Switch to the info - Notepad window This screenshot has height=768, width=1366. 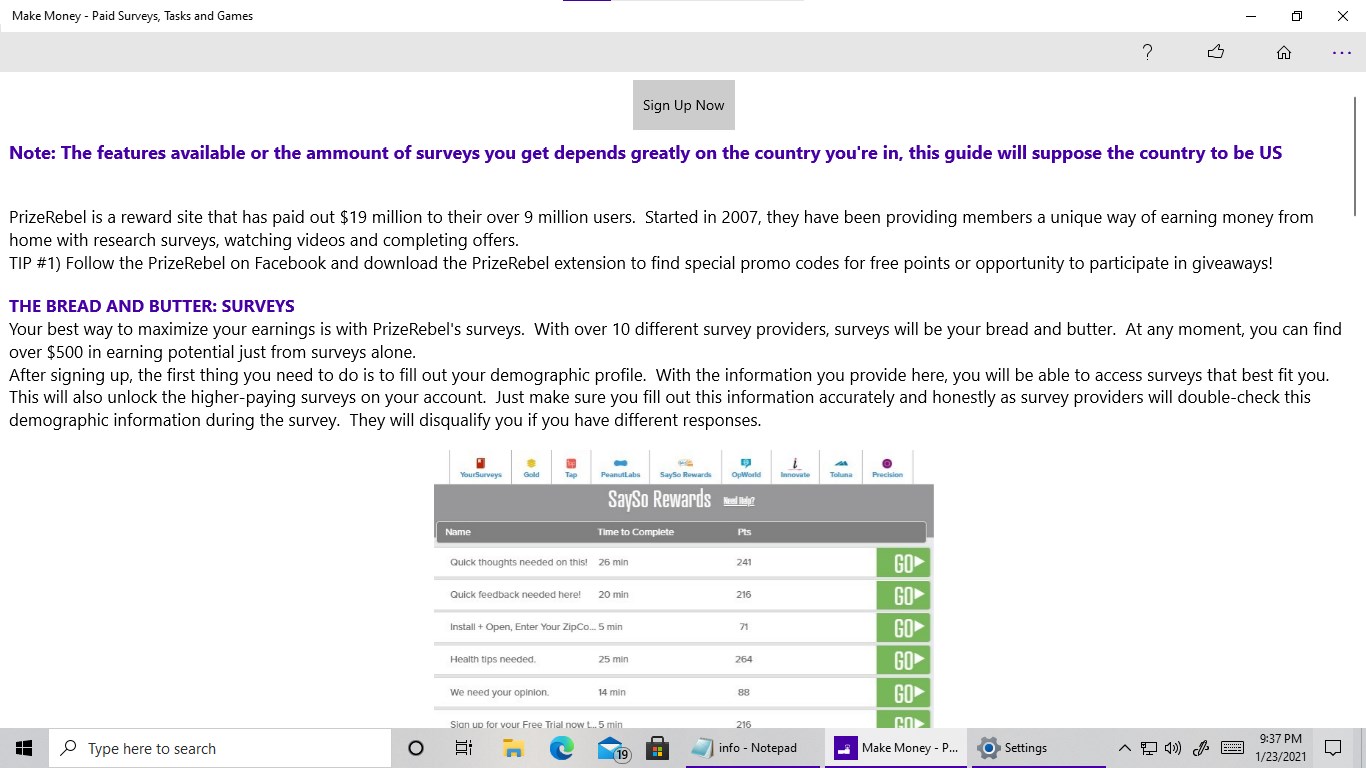755,748
